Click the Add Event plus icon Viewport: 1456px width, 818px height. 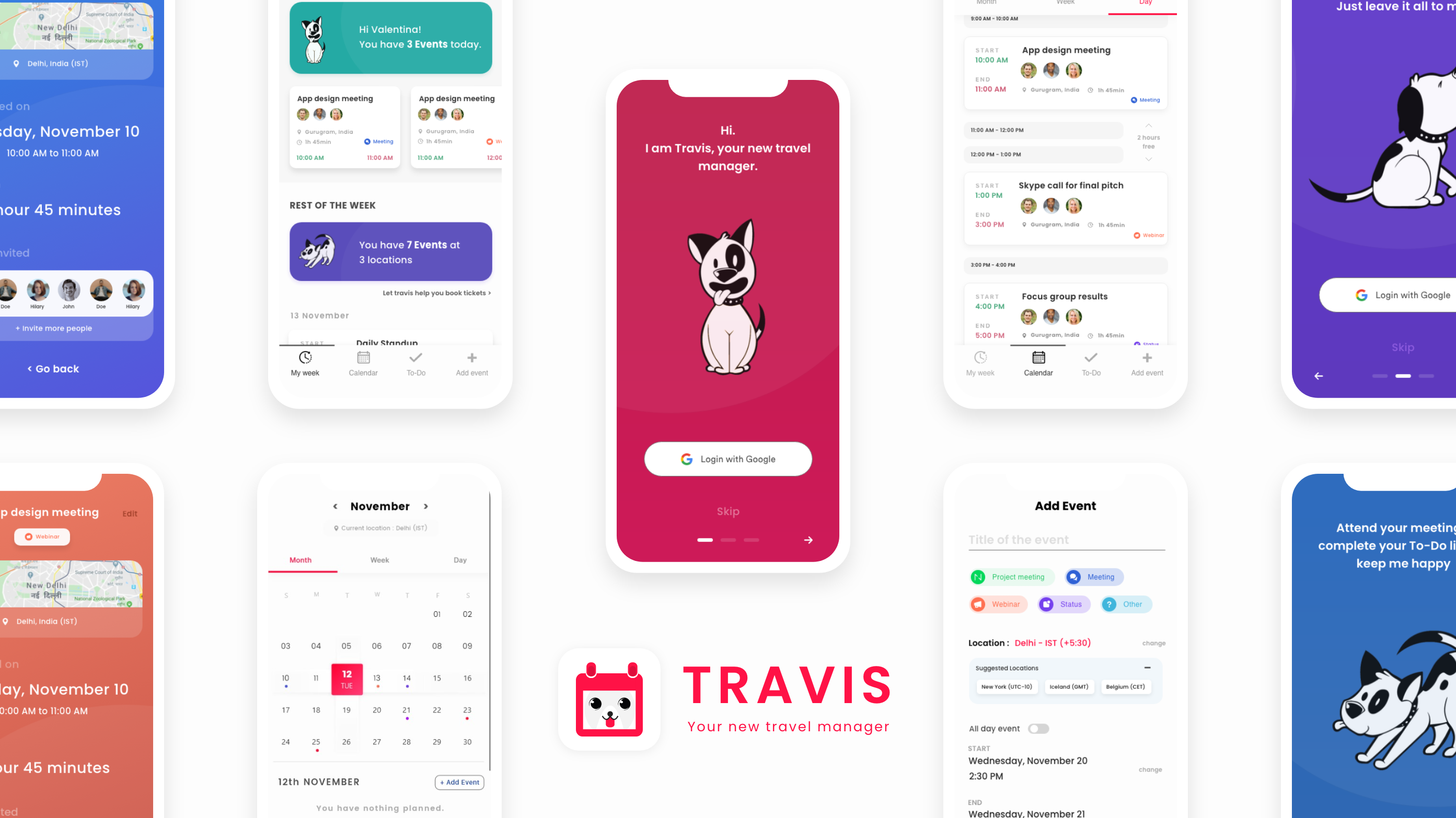click(x=1147, y=358)
